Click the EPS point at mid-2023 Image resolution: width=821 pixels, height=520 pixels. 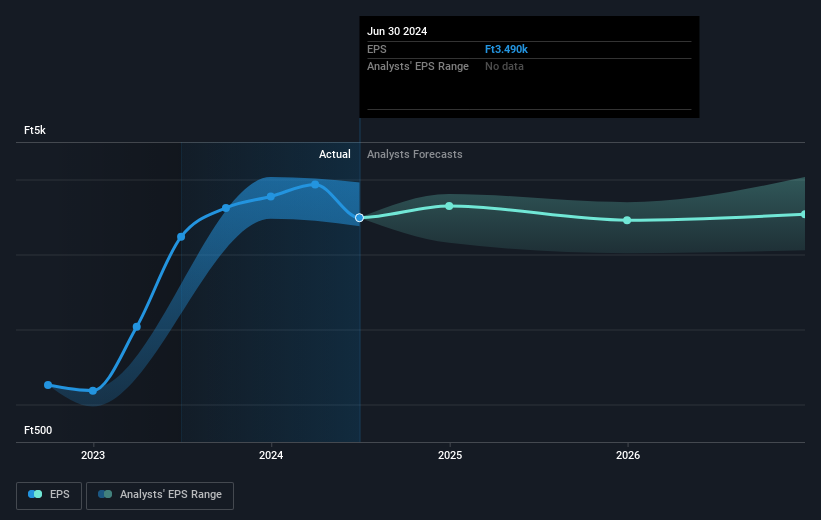click(x=181, y=237)
